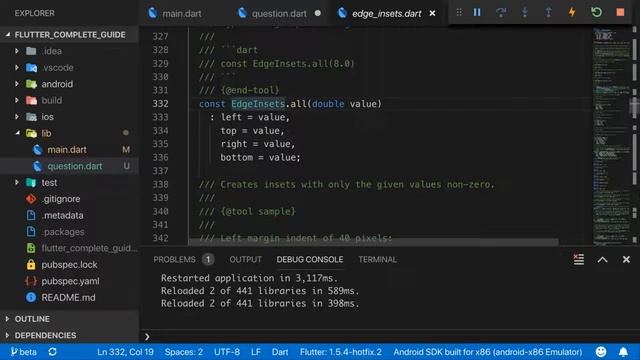Expand the Outline section
Viewport: 640px width, 360px height.
click(x=69, y=319)
